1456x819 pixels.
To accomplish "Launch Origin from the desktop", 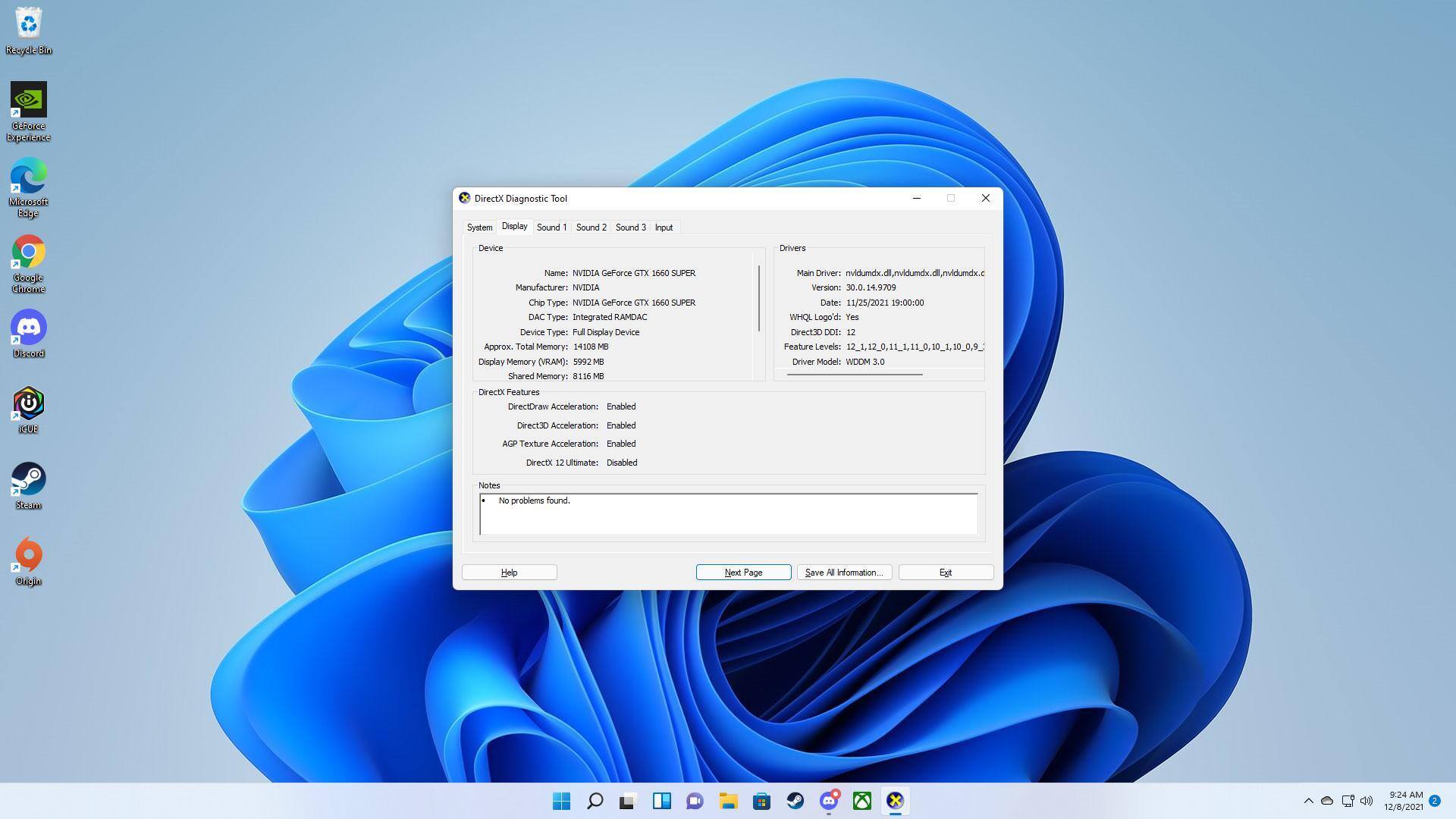I will [28, 555].
